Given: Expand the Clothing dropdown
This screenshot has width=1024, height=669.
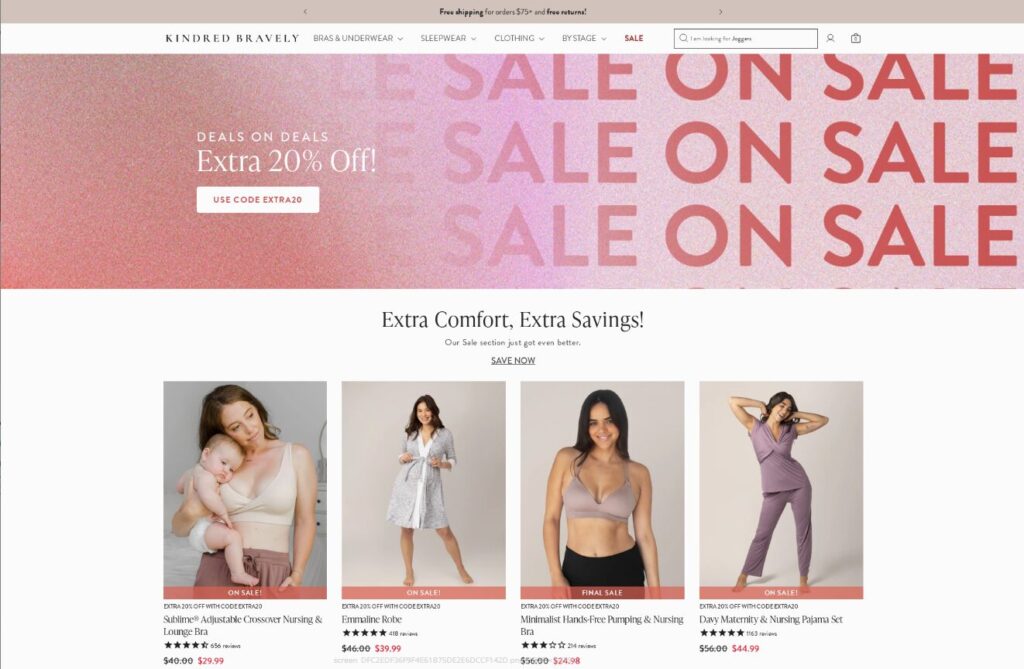Looking at the screenshot, I should pyautogui.click(x=519, y=39).
